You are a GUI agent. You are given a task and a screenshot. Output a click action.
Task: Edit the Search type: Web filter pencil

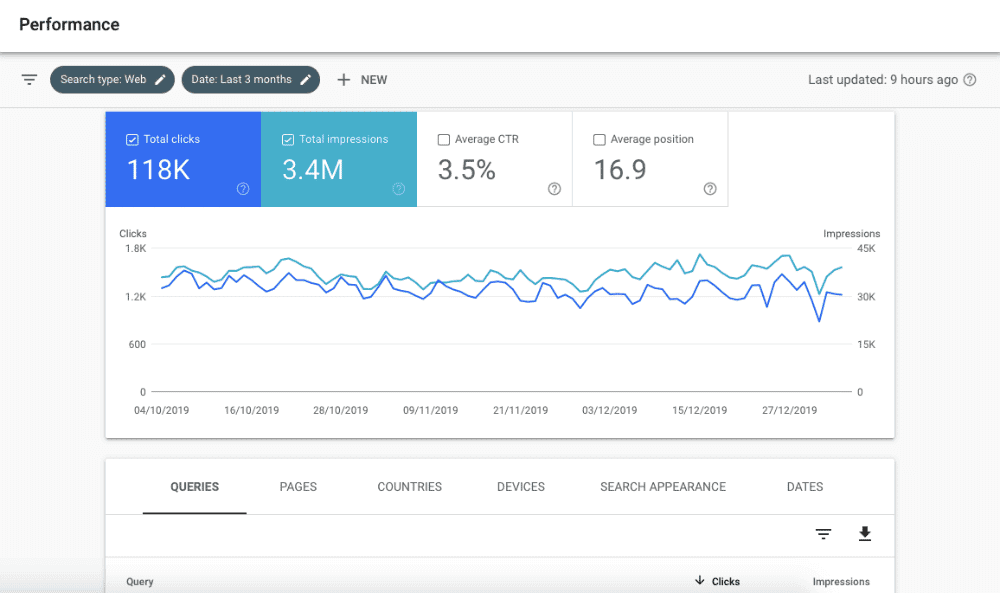(x=160, y=80)
